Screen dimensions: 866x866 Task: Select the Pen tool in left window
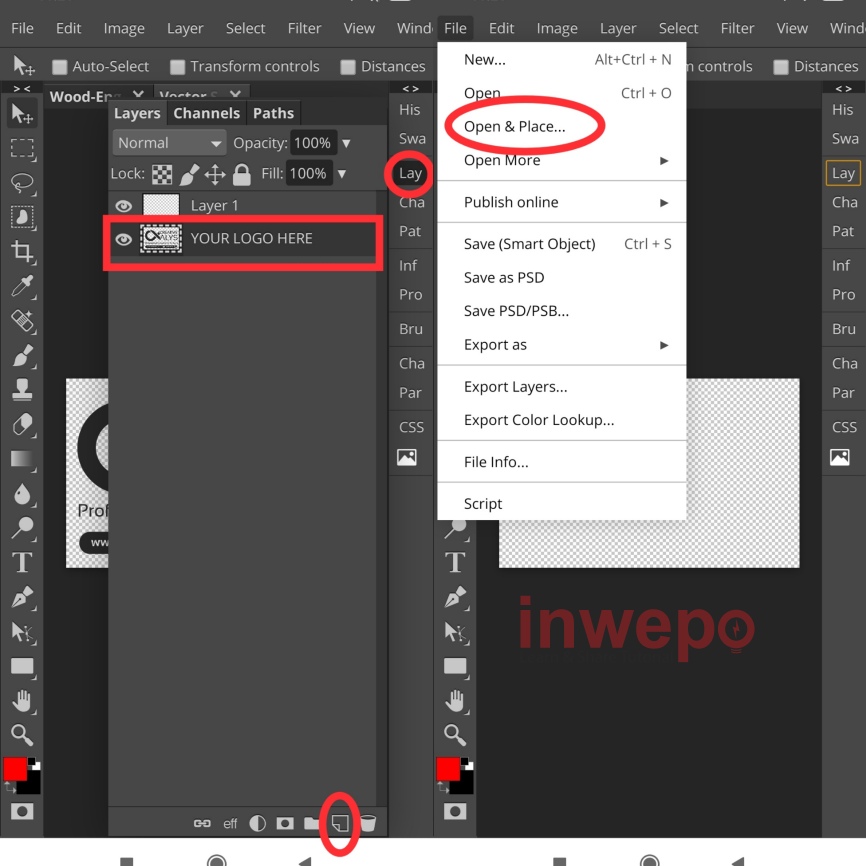point(22,597)
